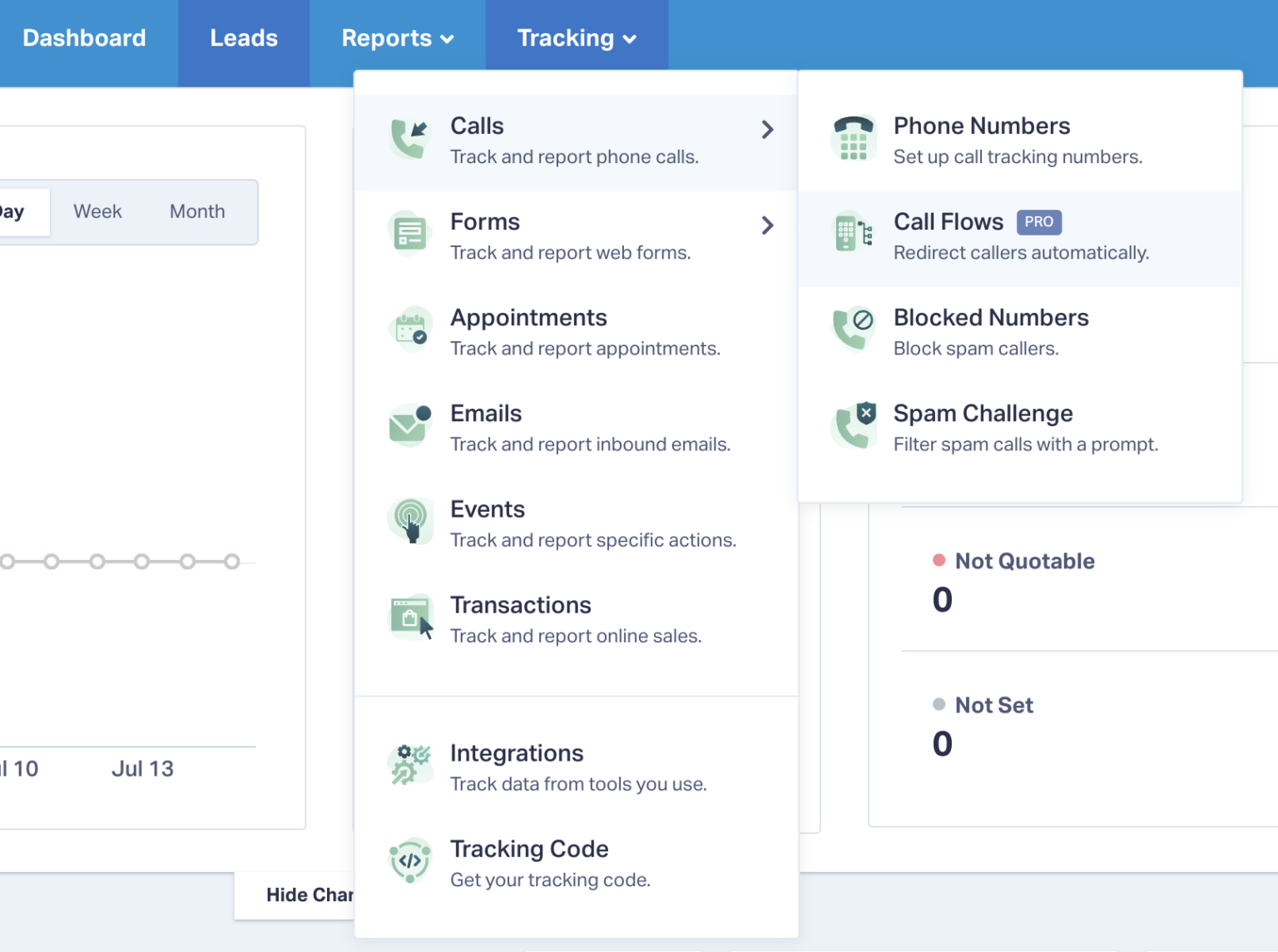Viewport: 1278px width, 952px height.
Task: Switch to the Leads tab
Action: [x=243, y=37]
